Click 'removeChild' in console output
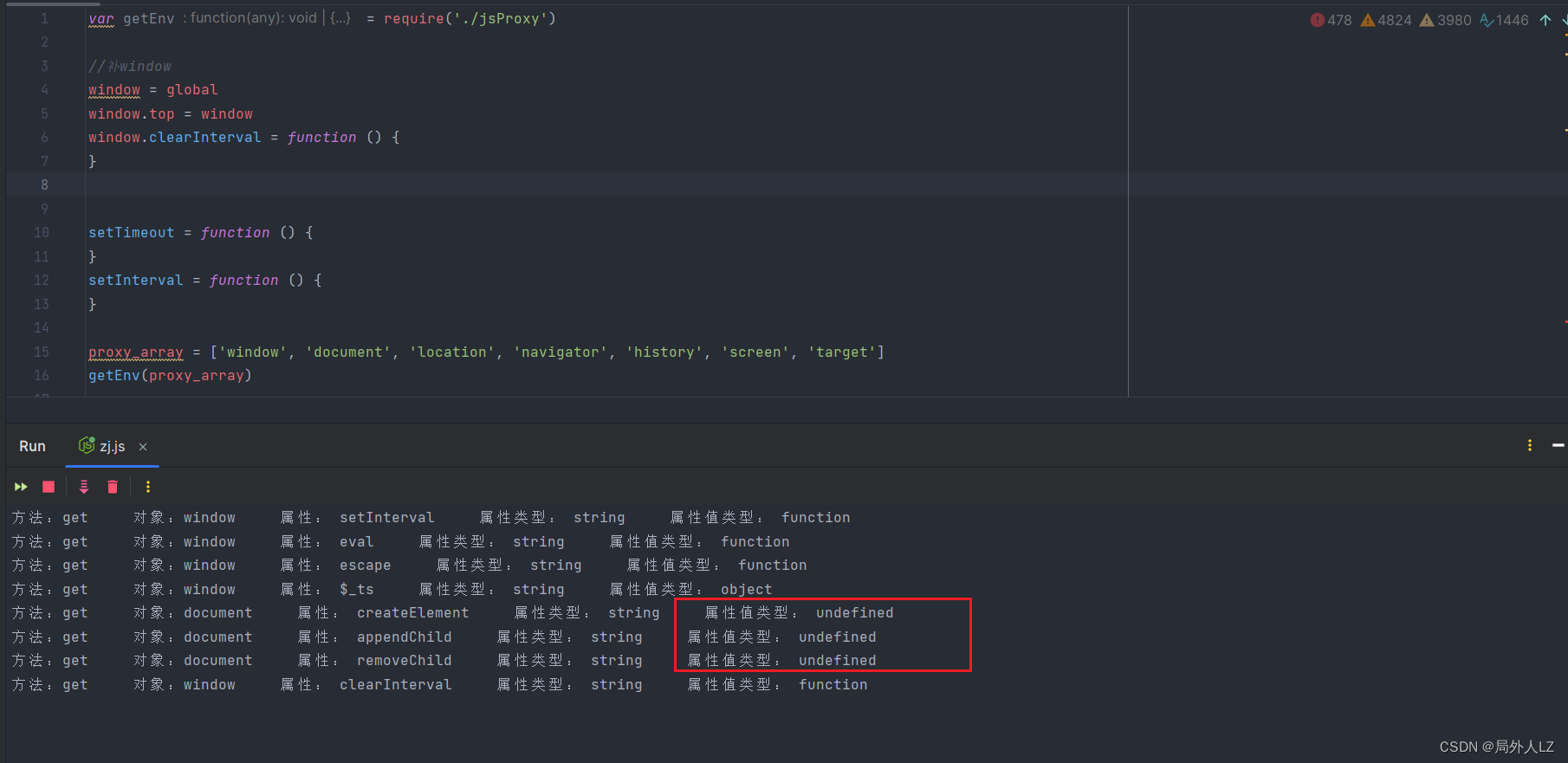Screen dimensions: 1568x763 click(405, 660)
